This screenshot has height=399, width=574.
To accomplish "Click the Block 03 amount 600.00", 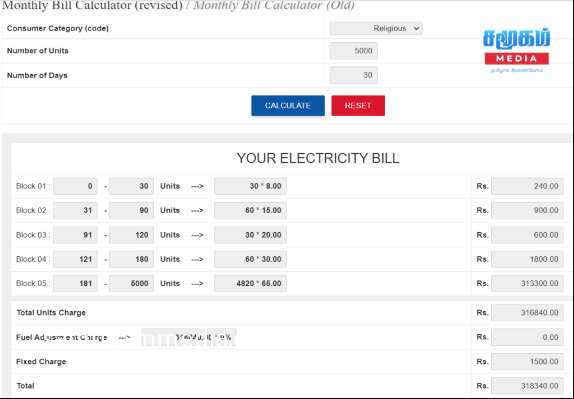I will coord(527,235).
